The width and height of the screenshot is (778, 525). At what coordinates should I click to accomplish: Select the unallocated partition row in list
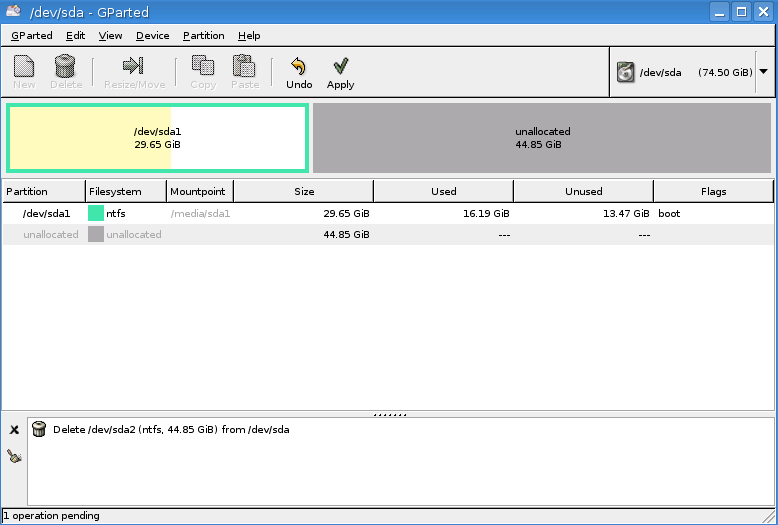coord(388,234)
